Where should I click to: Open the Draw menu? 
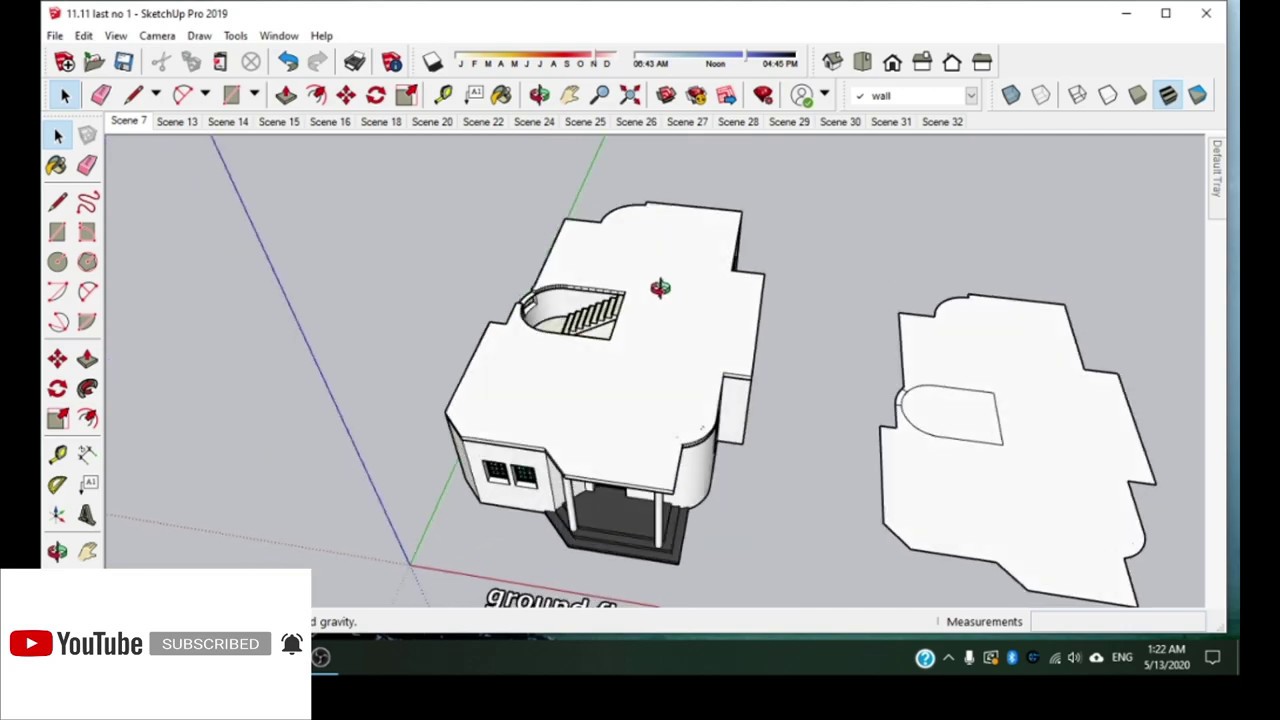point(199,36)
